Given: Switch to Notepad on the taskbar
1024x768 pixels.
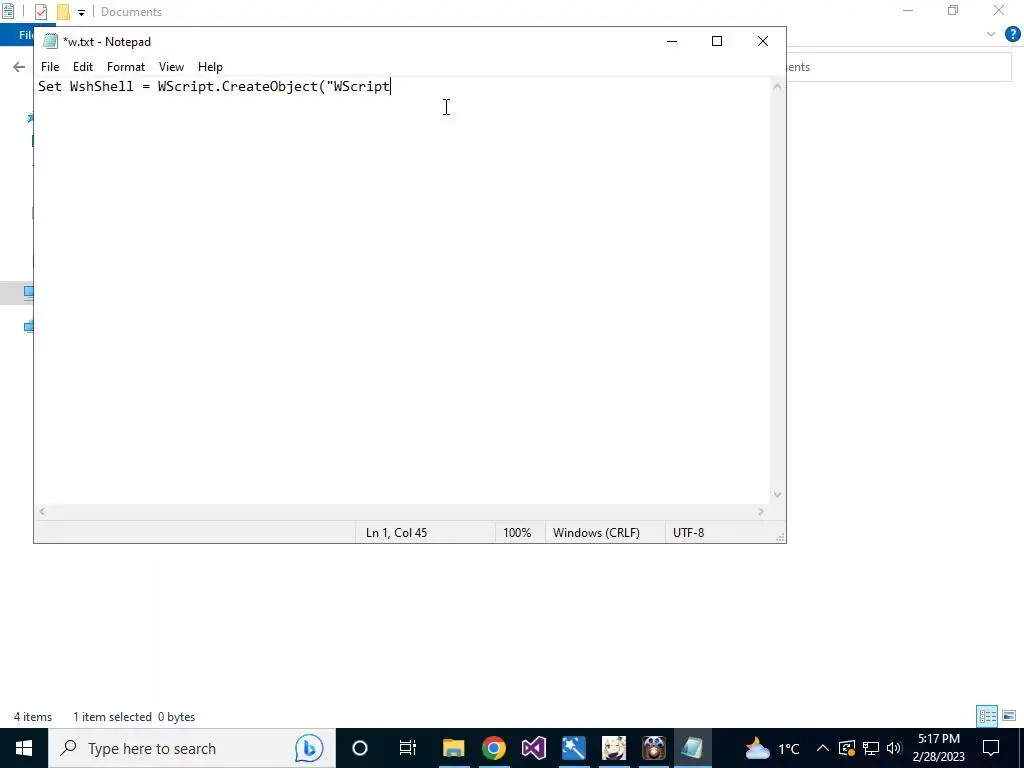Looking at the screenshot, I should (693, 748).
